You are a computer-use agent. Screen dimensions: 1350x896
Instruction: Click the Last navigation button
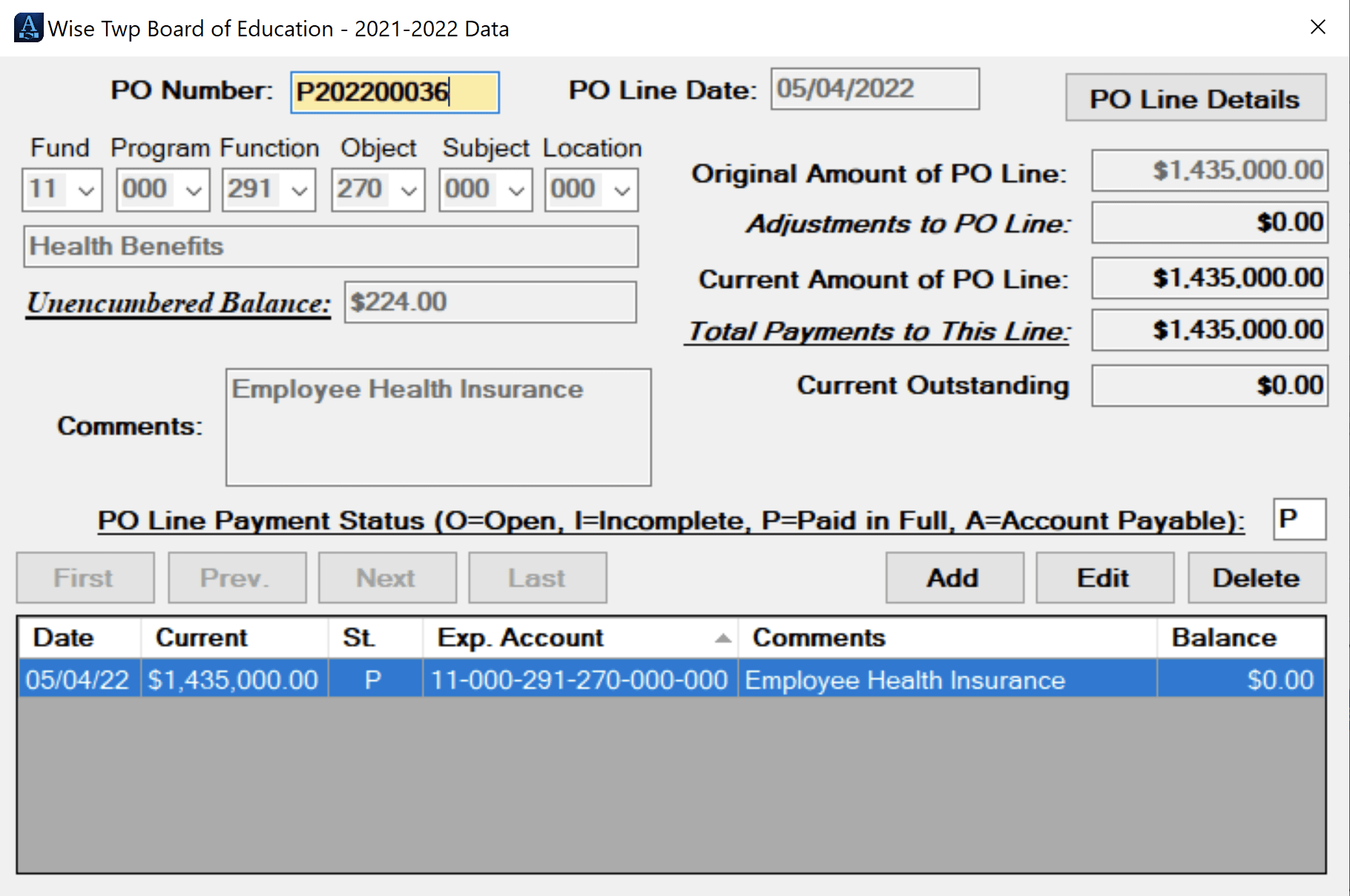(x=537, y=577)
